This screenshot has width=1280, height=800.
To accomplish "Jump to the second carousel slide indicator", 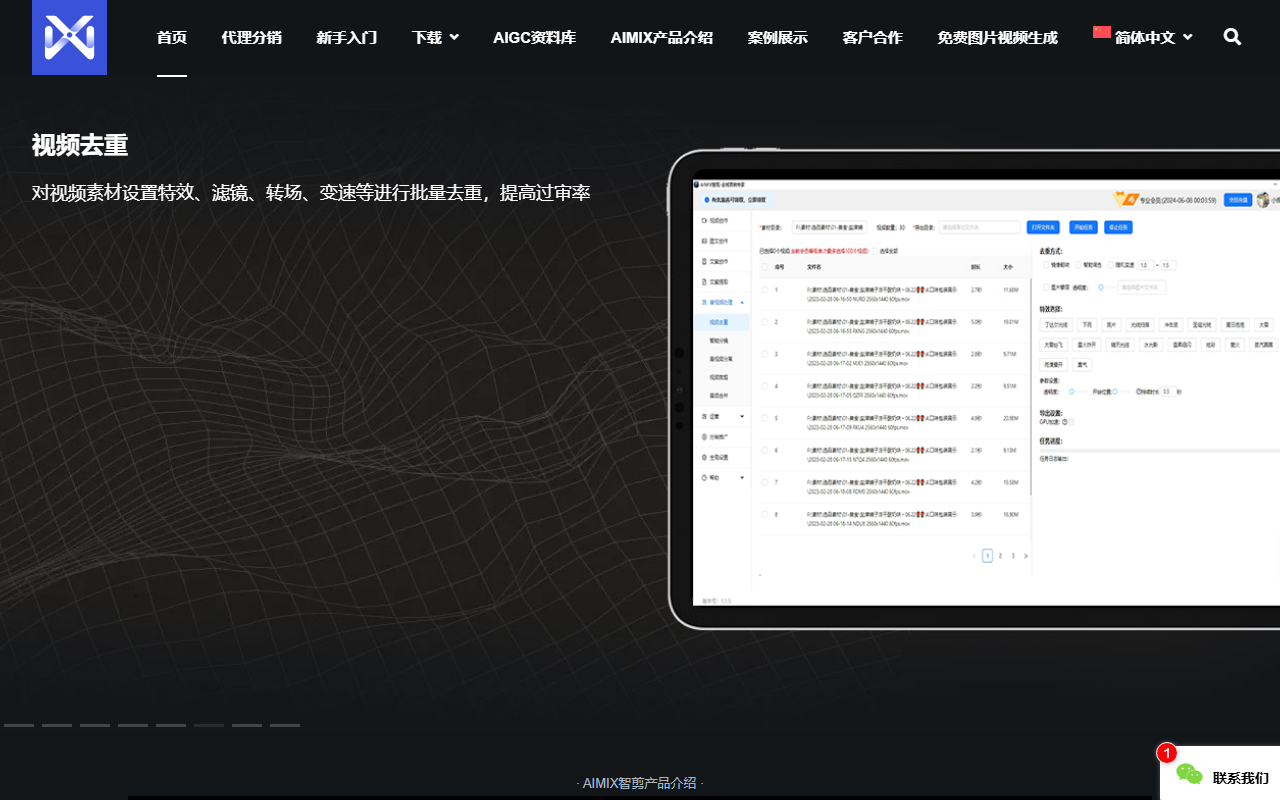I will [57, 725].
